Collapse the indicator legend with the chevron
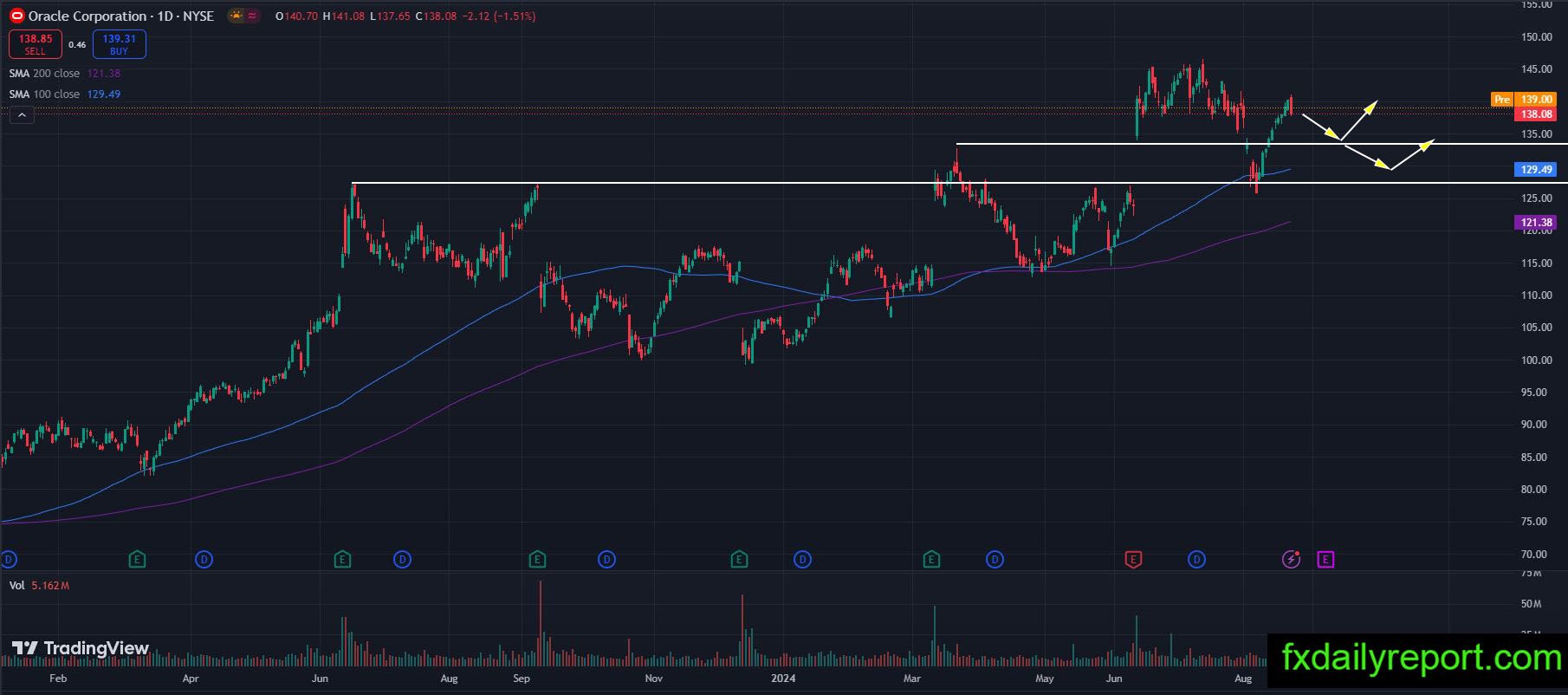The width and height of the screenshot is (1568, 695). (x=22, y=114)
